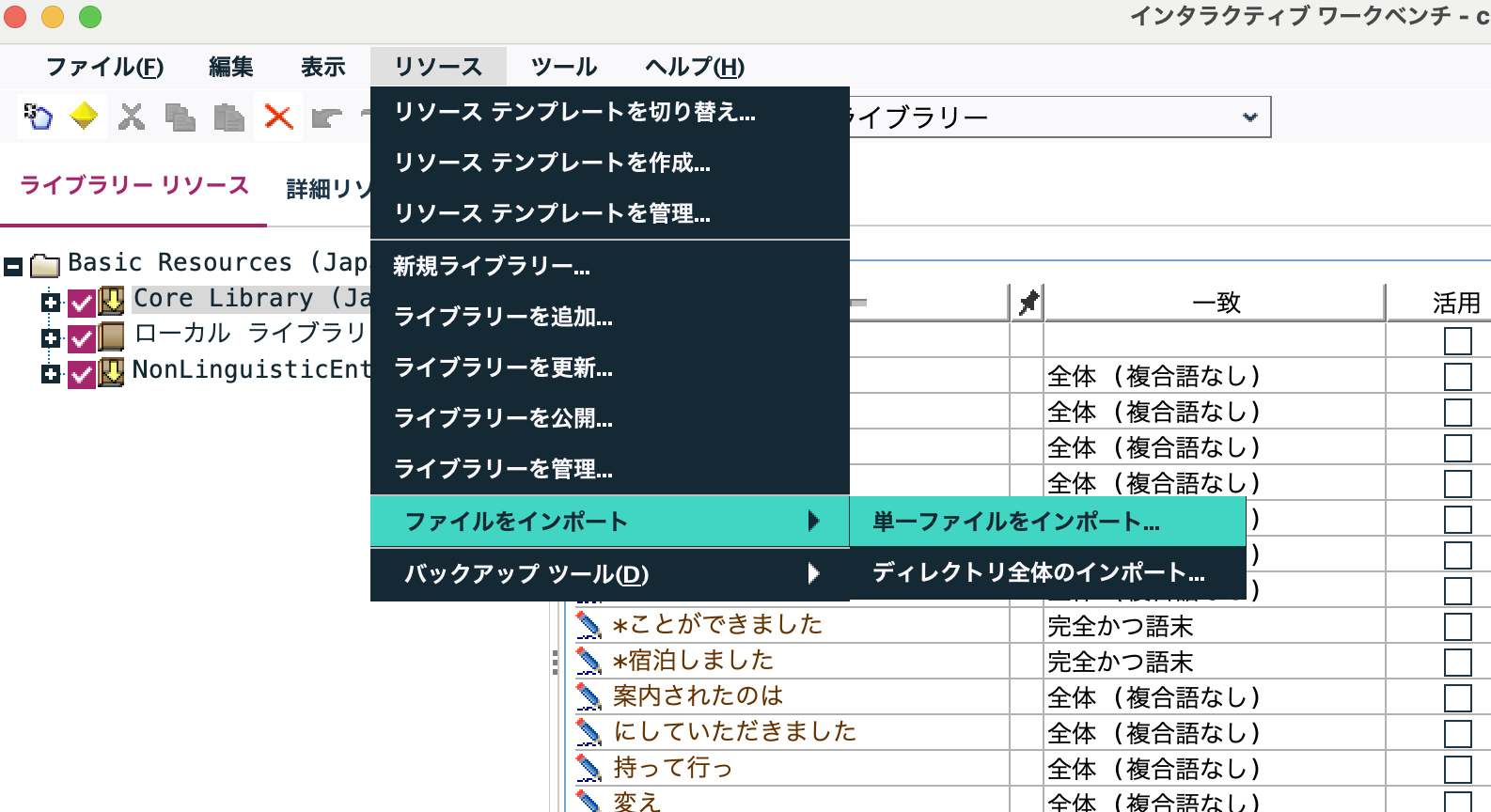The image size is (1491, 812).
Task: Choose リソース テンプレートを切り替え...
Action: click(x=610, y=112)
